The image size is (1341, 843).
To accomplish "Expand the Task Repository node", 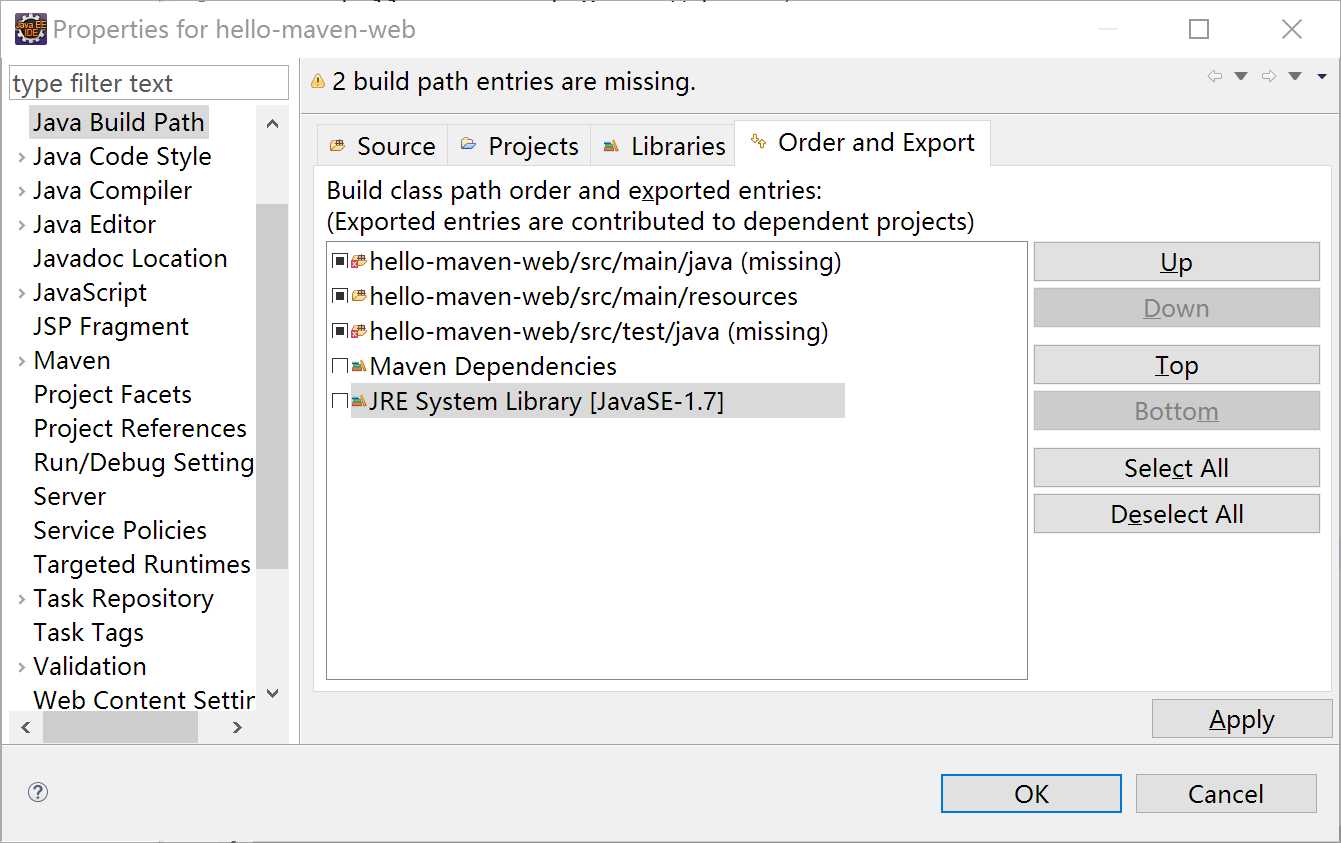I will [x=22, y=599].
